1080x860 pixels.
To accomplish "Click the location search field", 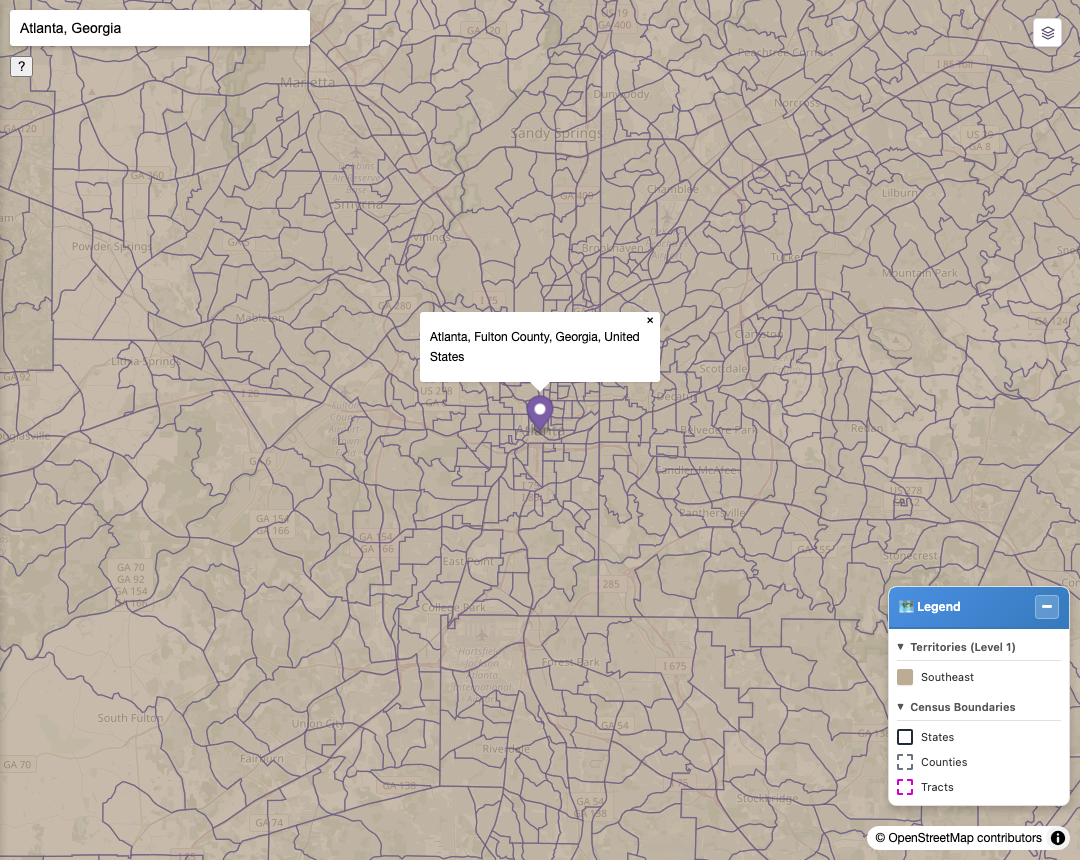I will (160, 28).
